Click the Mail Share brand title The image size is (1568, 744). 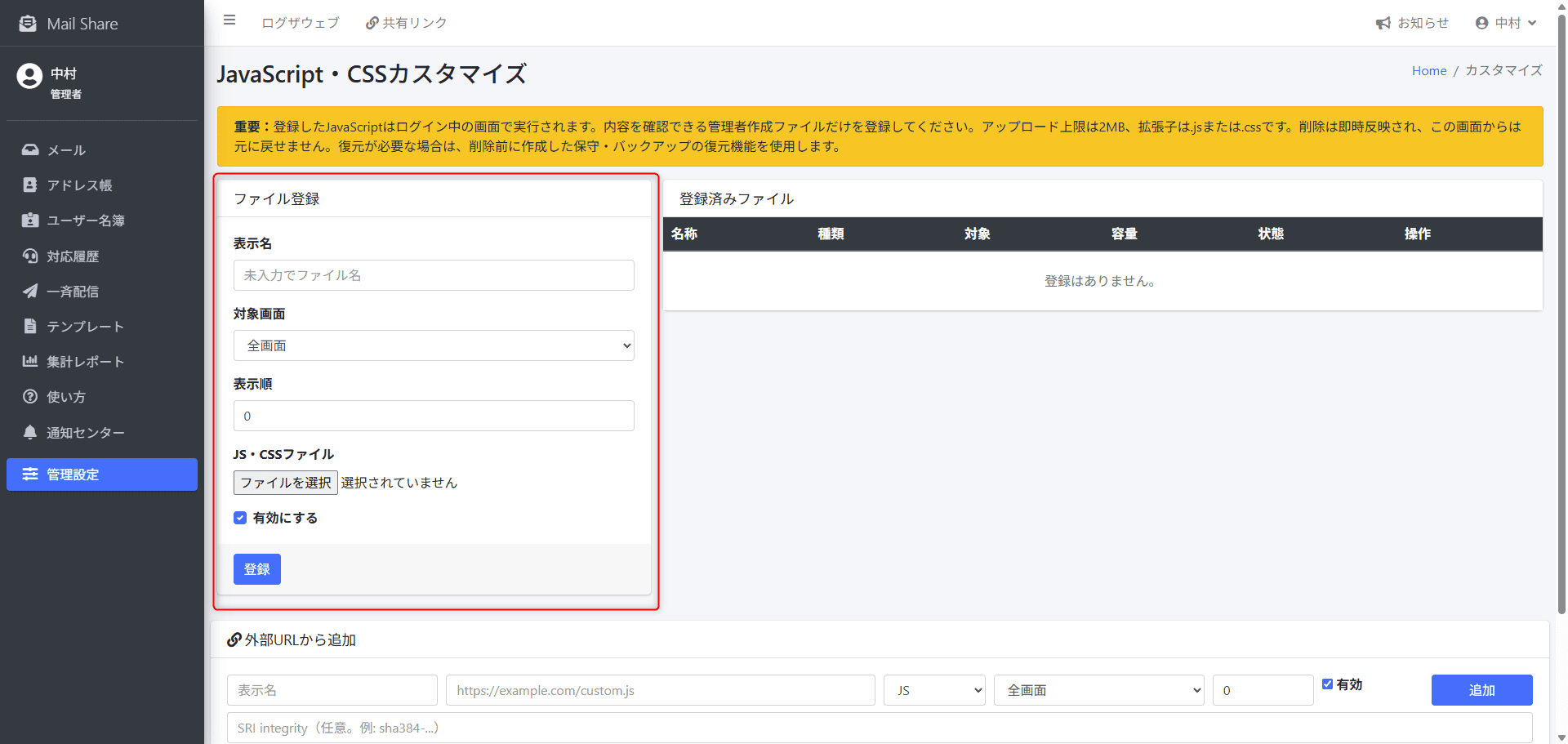[x=82, y=24]
